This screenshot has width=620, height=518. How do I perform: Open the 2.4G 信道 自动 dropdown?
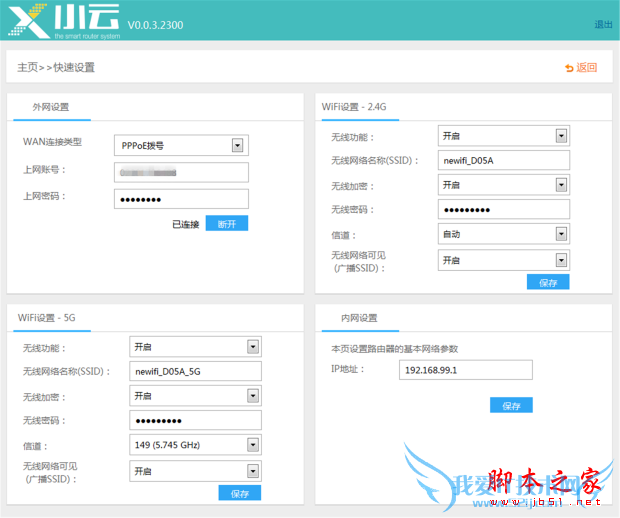(504, 234)
